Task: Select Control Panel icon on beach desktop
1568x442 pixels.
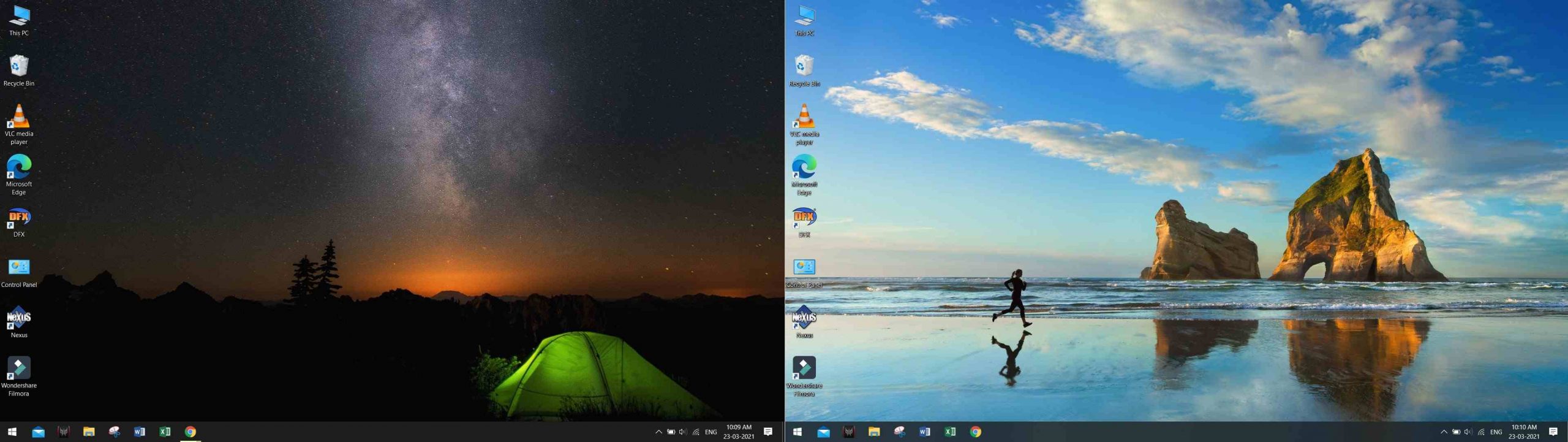Action: 804,273
